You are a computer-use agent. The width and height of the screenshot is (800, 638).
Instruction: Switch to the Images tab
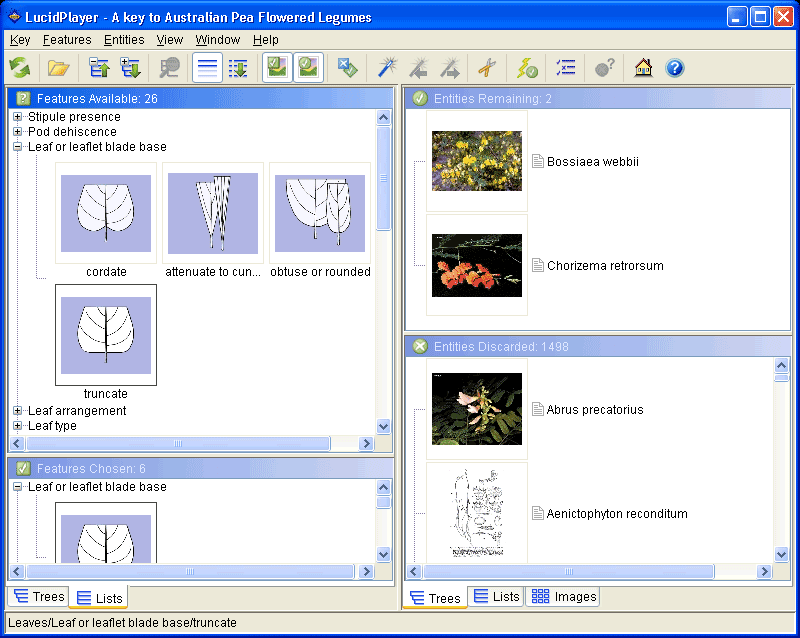click(x=563, y=597)
